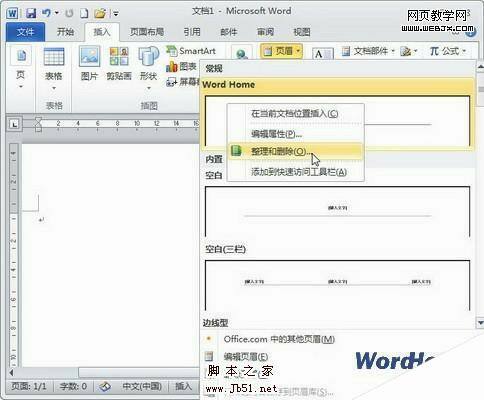
Task: Switch to the 页面布局 tab
Action: (147, 32)
